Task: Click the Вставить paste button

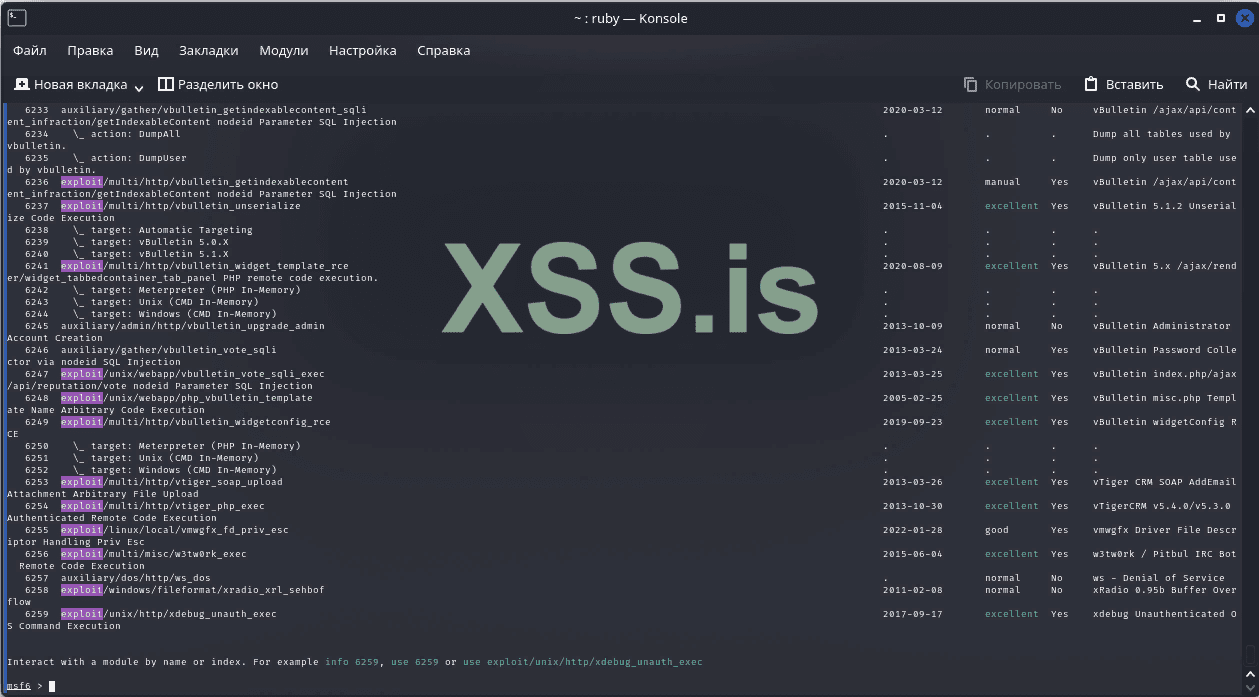Action: 1124,85
